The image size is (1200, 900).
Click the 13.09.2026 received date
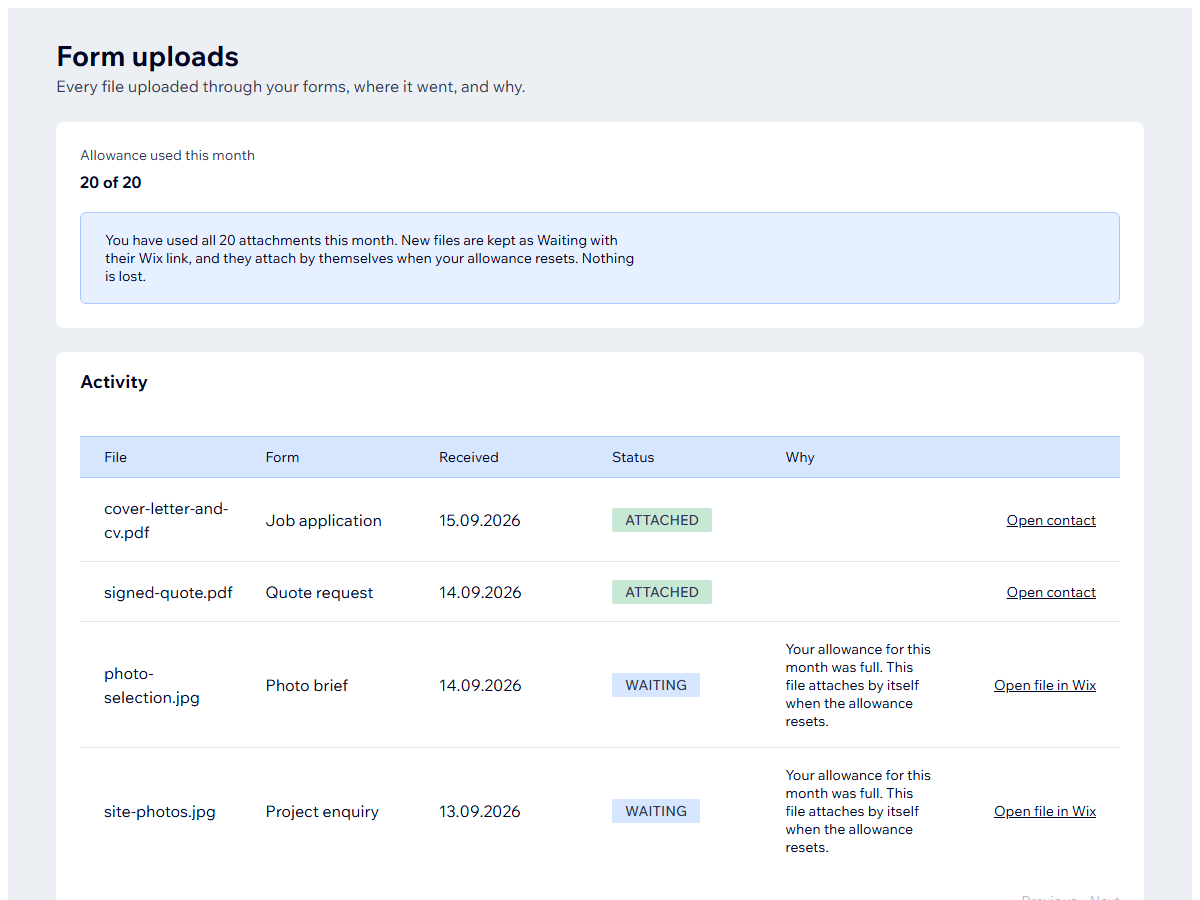[480, 811]
